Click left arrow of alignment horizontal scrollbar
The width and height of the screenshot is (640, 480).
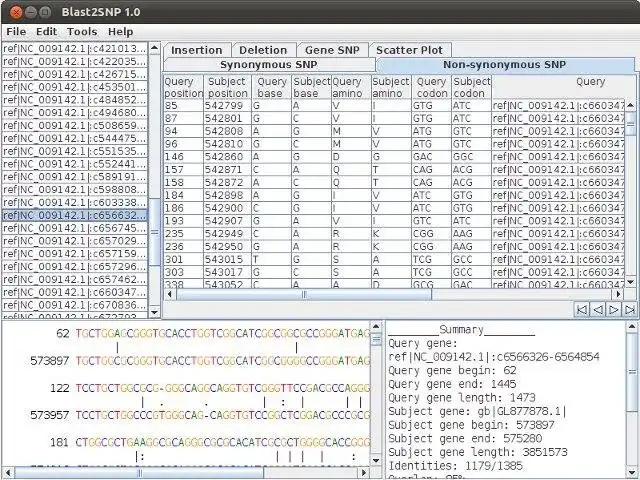8,473
